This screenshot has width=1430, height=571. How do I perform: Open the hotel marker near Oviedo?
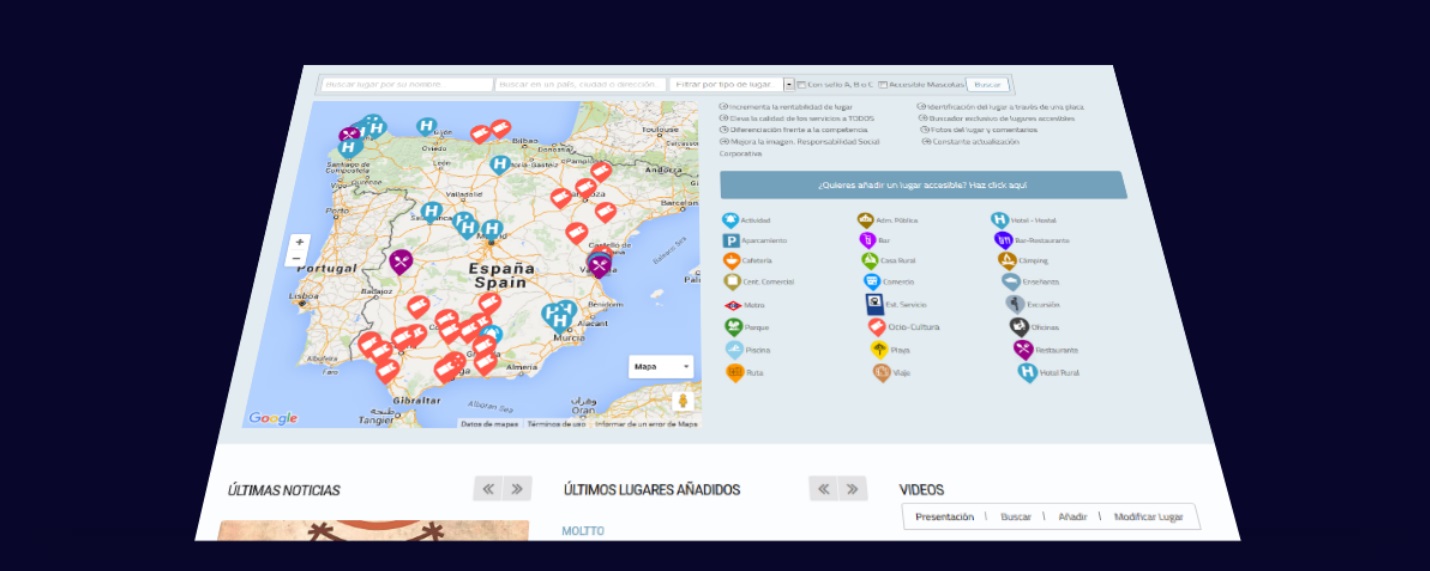pos(426,127)
